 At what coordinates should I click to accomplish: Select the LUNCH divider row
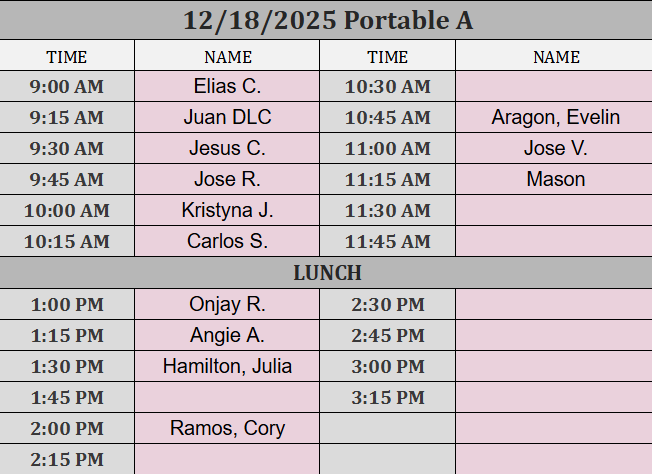(326, 273)
